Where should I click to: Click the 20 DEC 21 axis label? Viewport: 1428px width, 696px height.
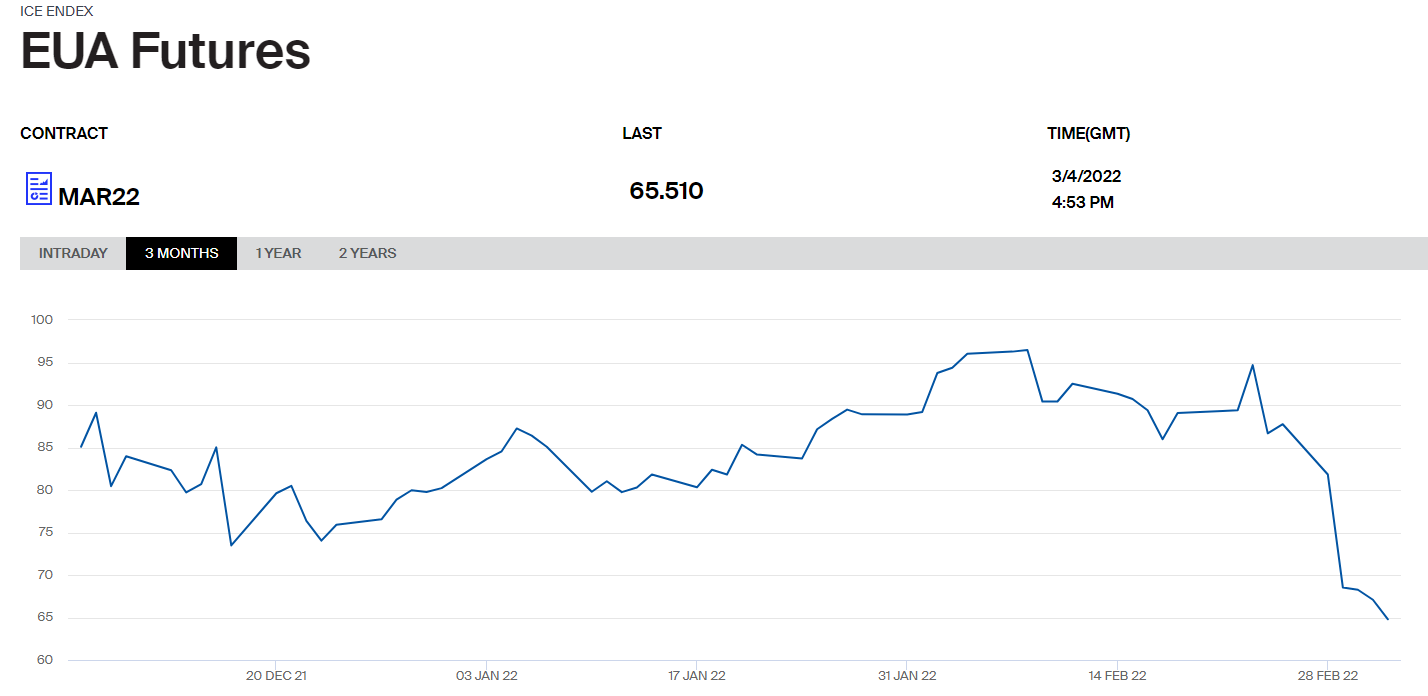click(276, 676)
